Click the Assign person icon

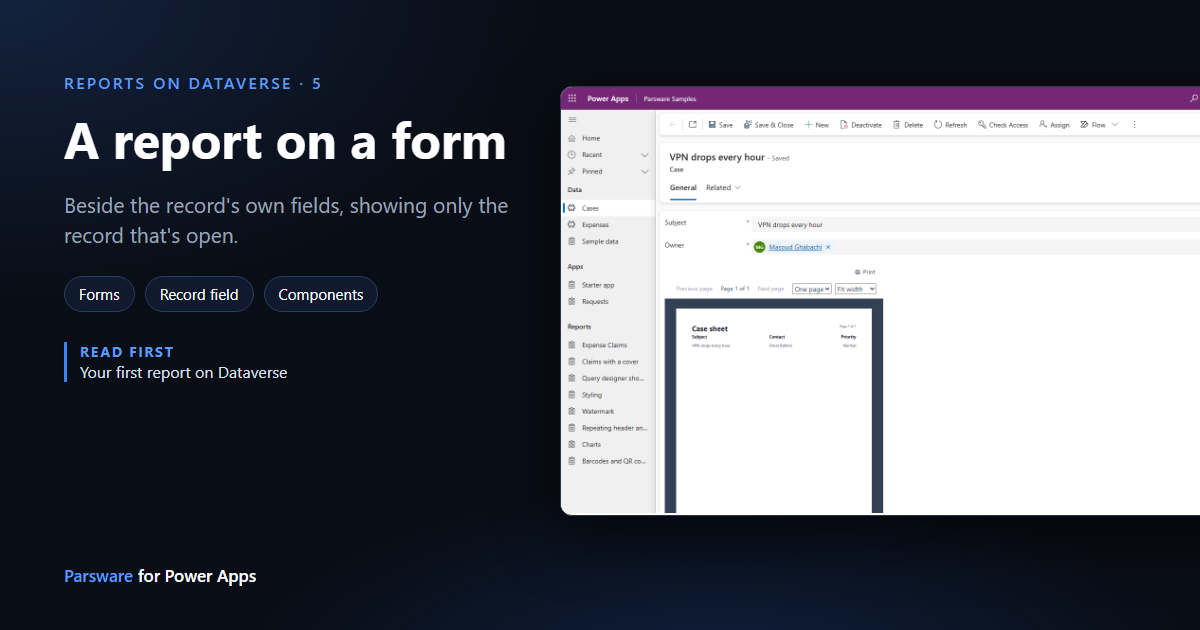(1043, 125)
